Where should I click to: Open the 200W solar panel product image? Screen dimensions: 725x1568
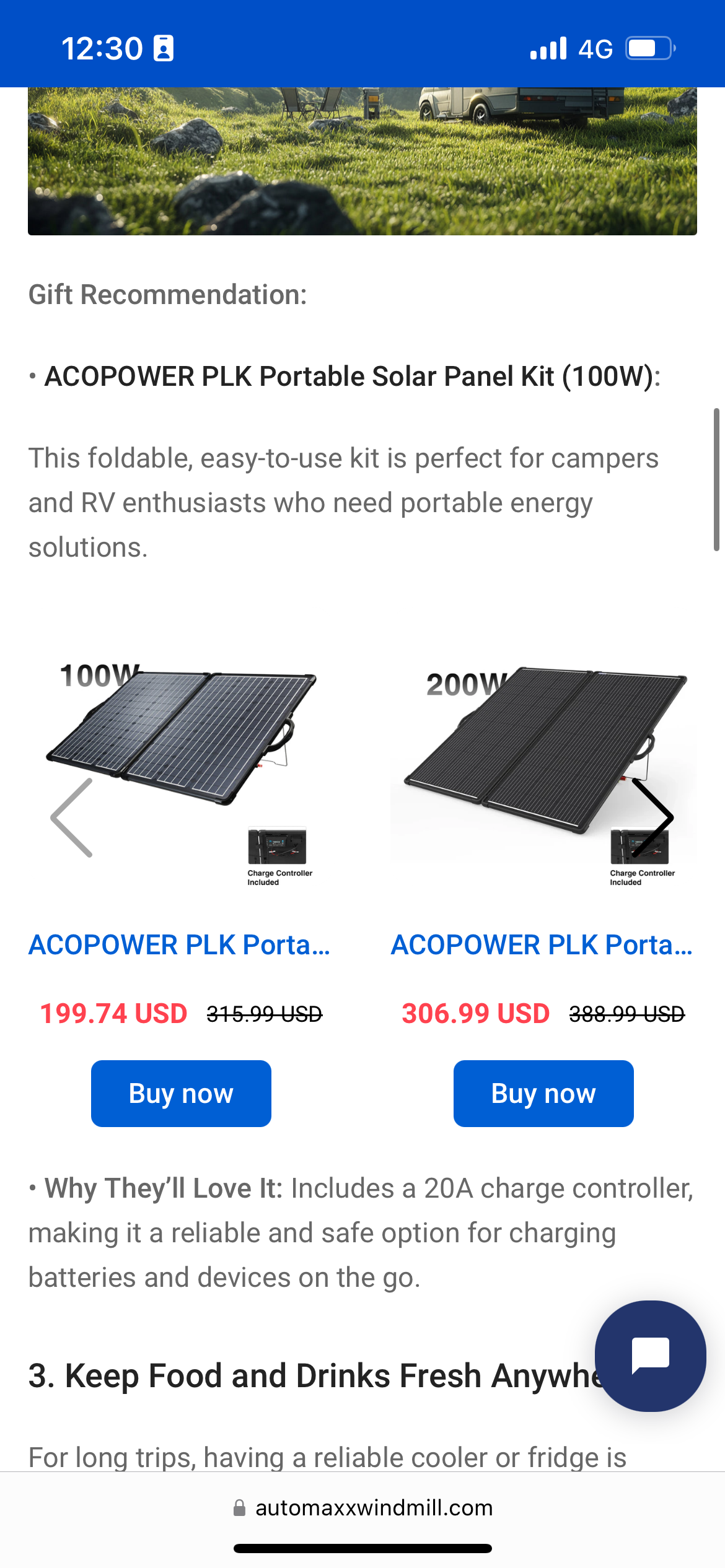click(x=544, y=743)
